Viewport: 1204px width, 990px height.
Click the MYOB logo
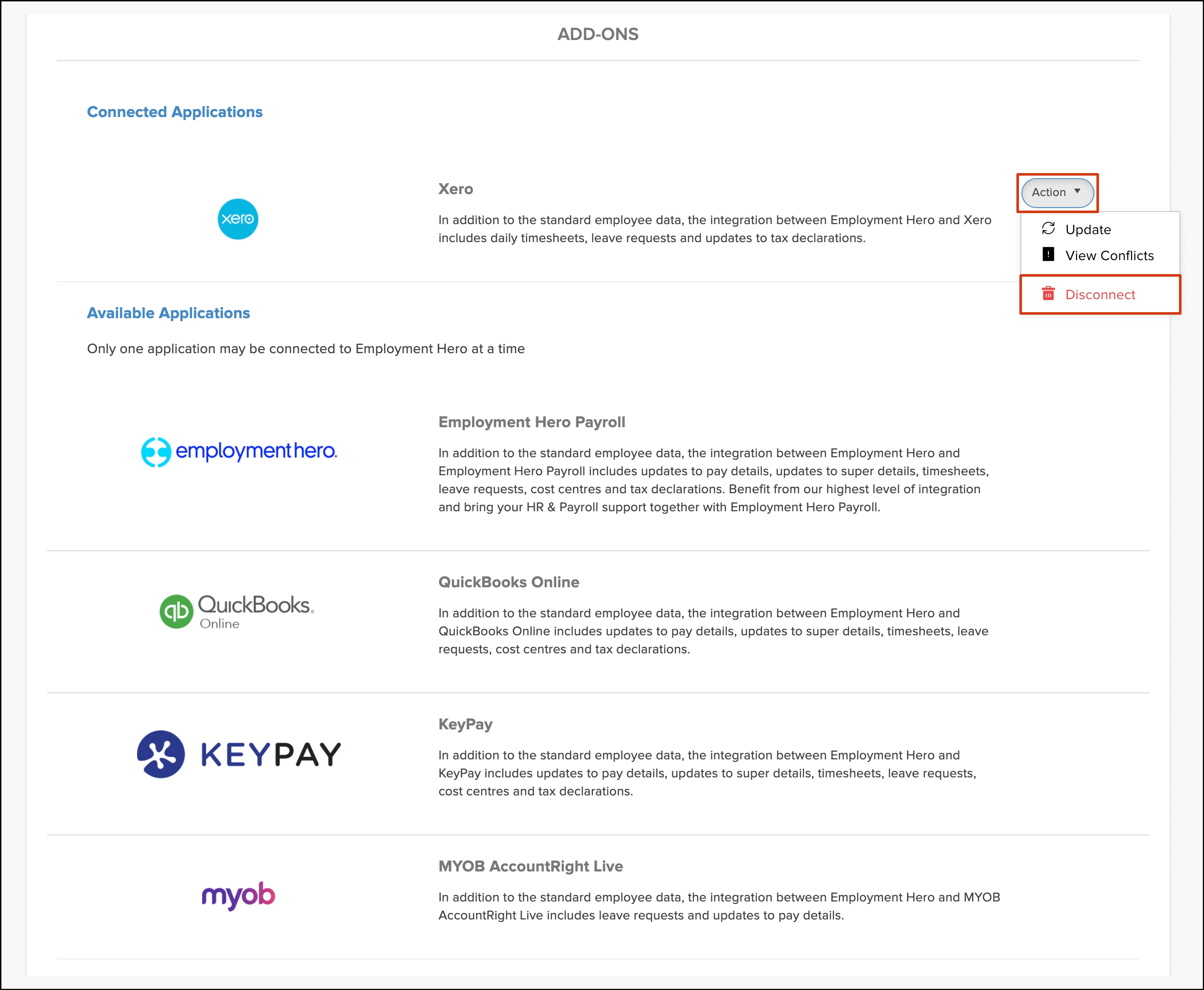pos(238,895)
